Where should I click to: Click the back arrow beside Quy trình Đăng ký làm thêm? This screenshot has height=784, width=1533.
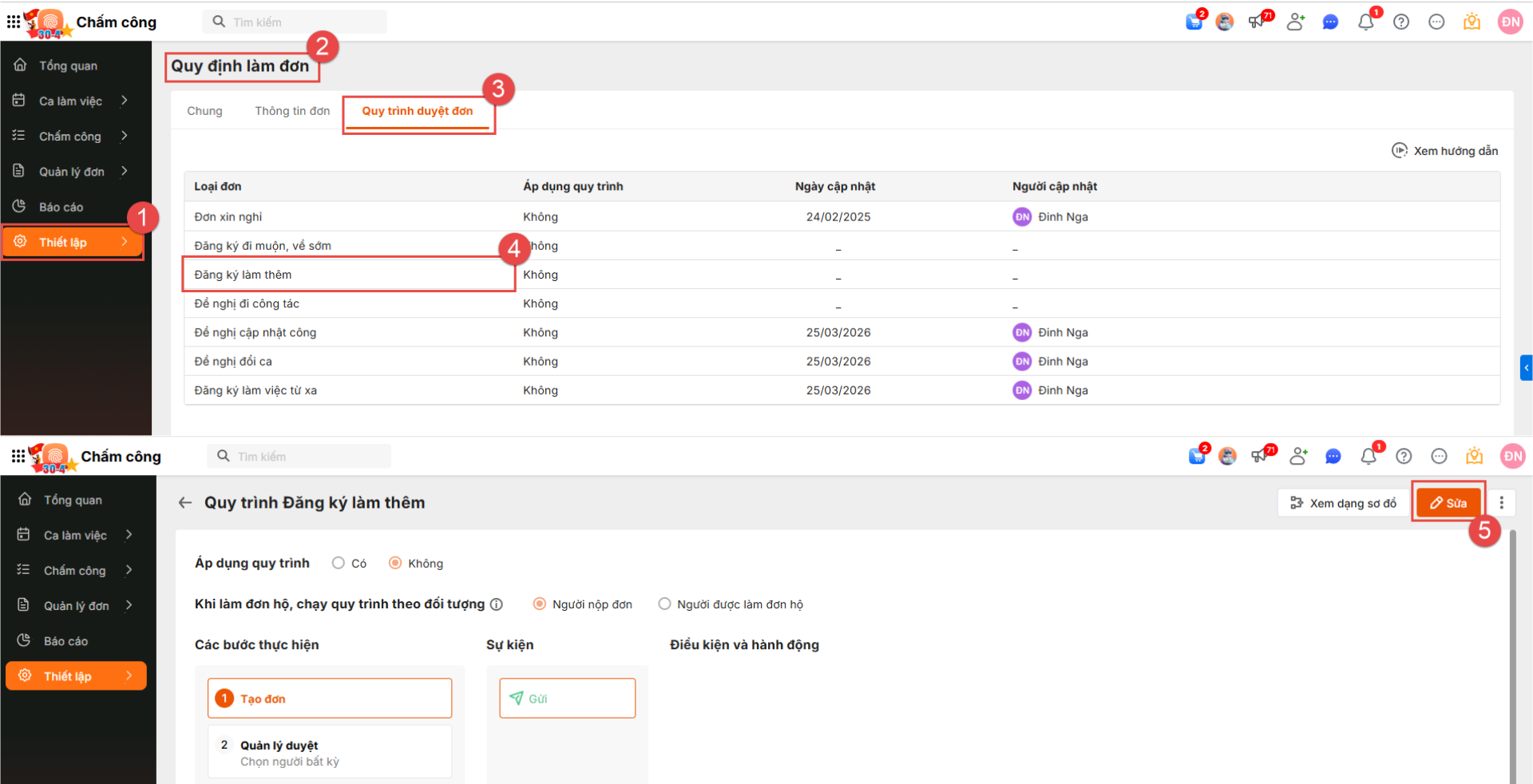click(185, 503)
